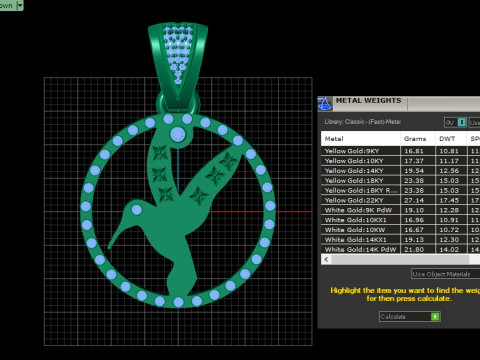Click the 21.80 grams value
The width and height of the screenshot is (480, 360).
point(414,249)
